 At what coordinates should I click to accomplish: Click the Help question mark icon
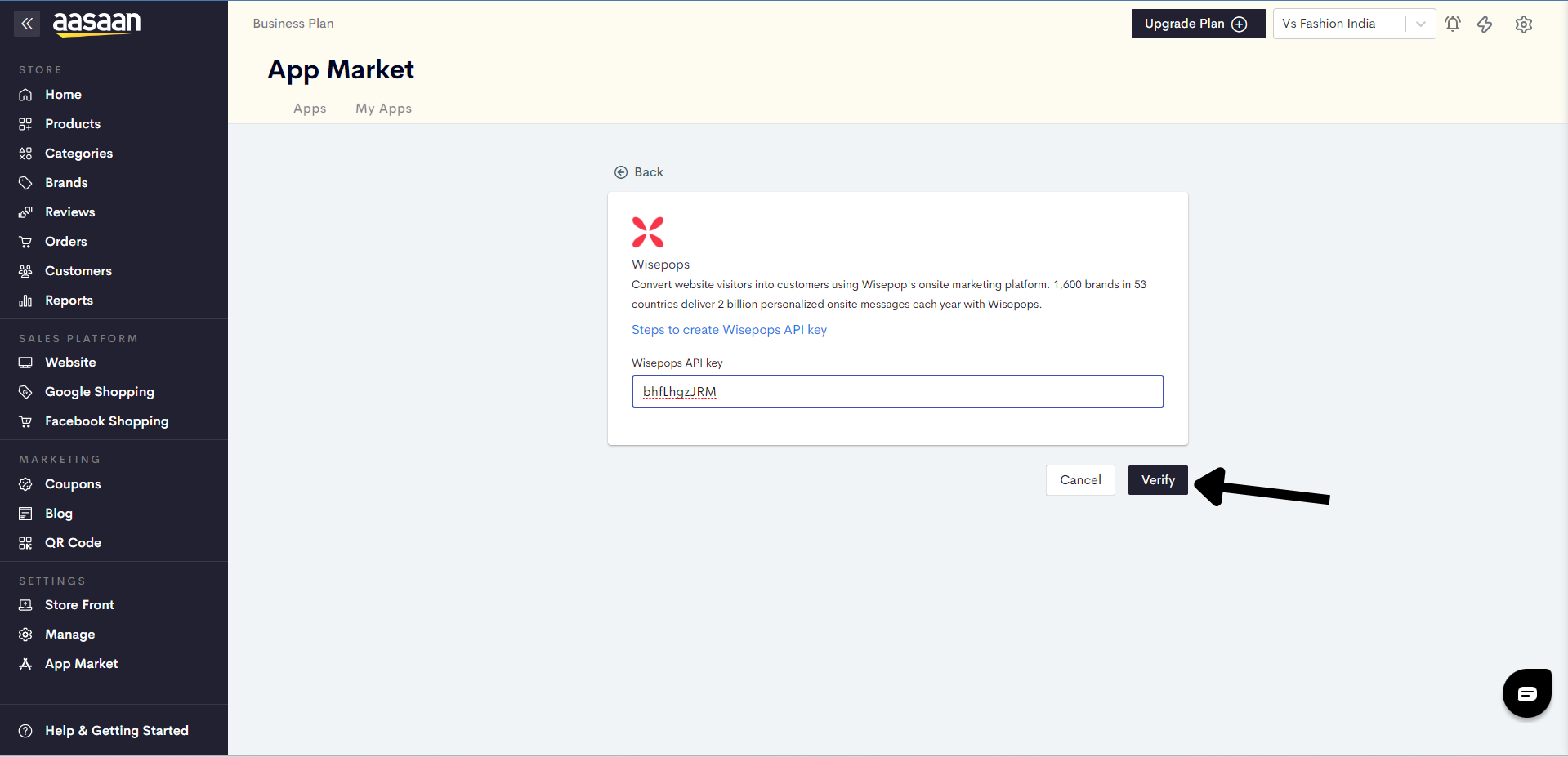click(25, 731)
